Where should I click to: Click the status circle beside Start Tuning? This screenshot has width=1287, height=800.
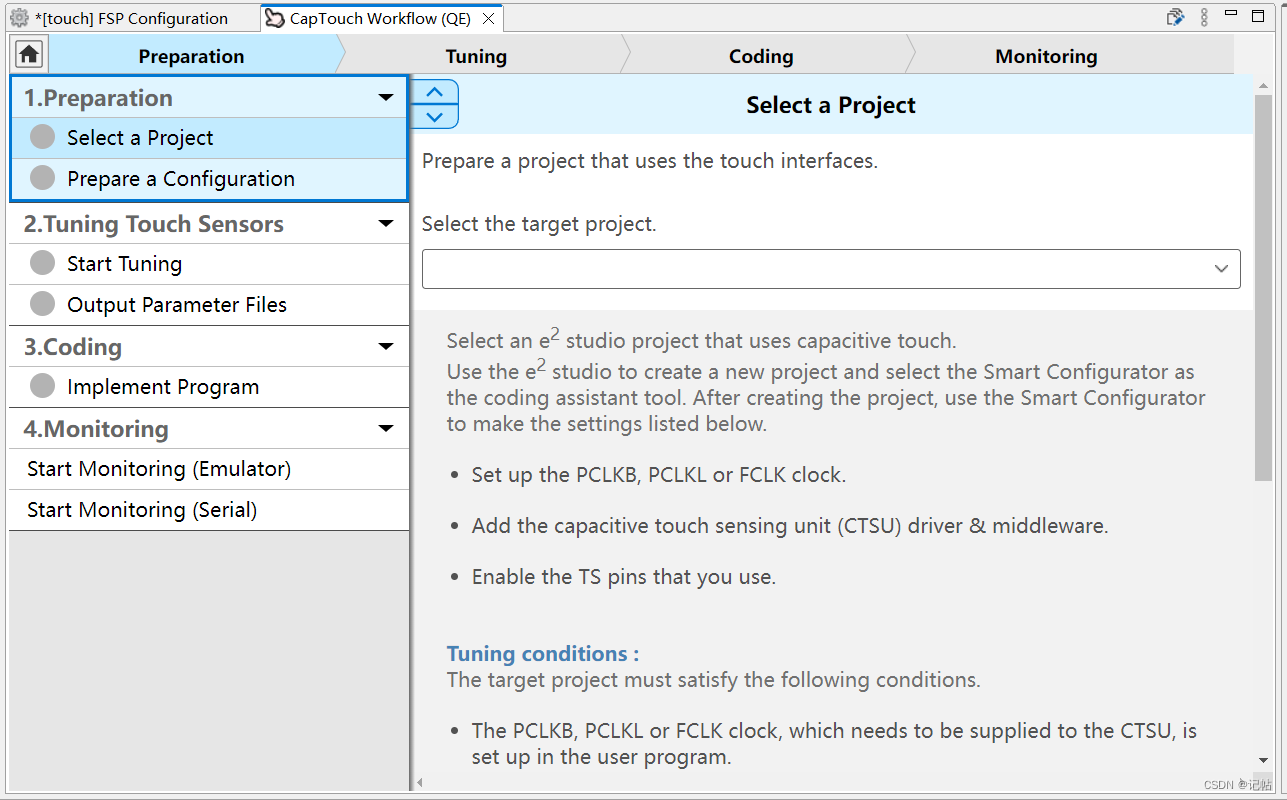coord(42,263)
